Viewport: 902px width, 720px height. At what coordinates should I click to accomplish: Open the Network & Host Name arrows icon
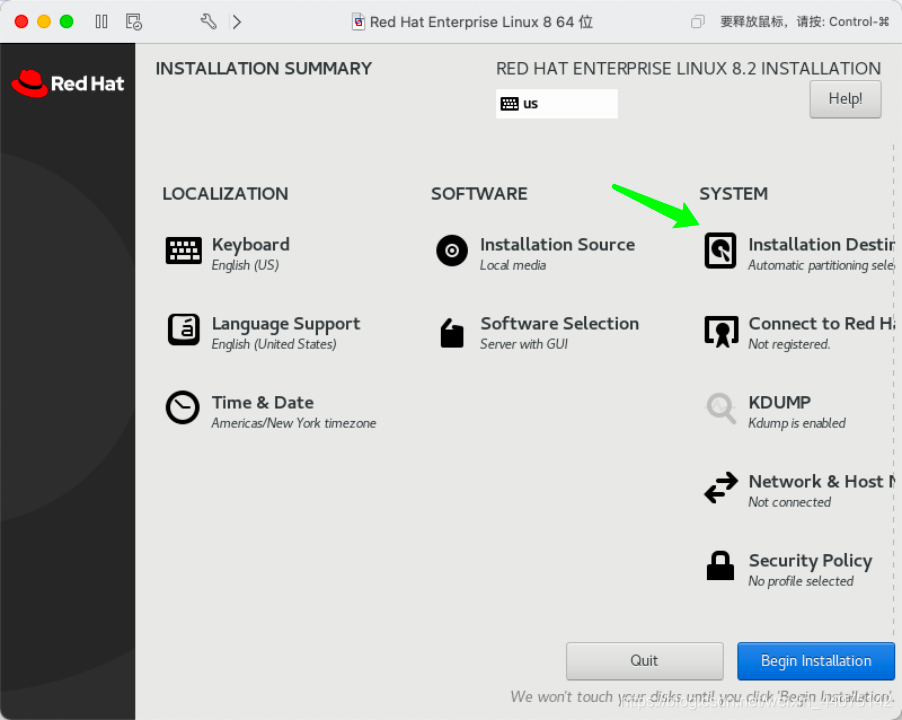[721, 488]
